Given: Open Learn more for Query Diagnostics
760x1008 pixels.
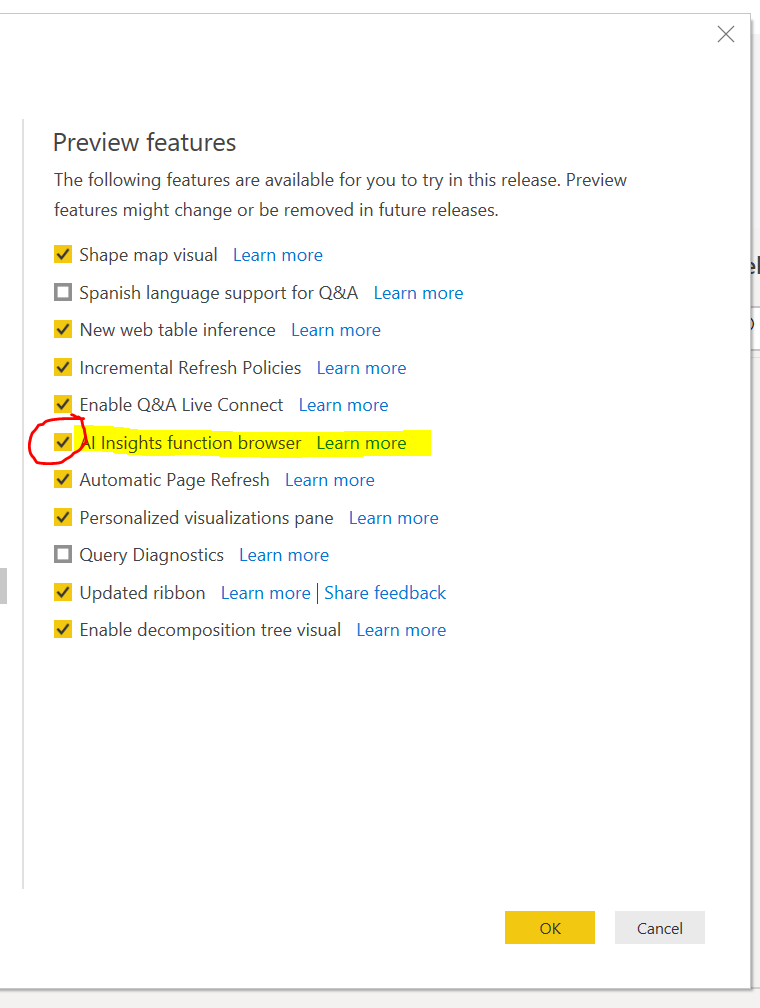Looking at the screenshot, I should click(x=284, y=555).
